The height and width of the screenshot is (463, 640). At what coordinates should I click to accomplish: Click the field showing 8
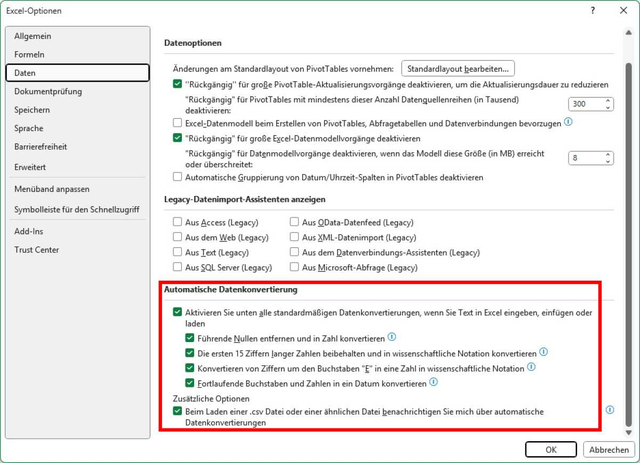point(586,158)
